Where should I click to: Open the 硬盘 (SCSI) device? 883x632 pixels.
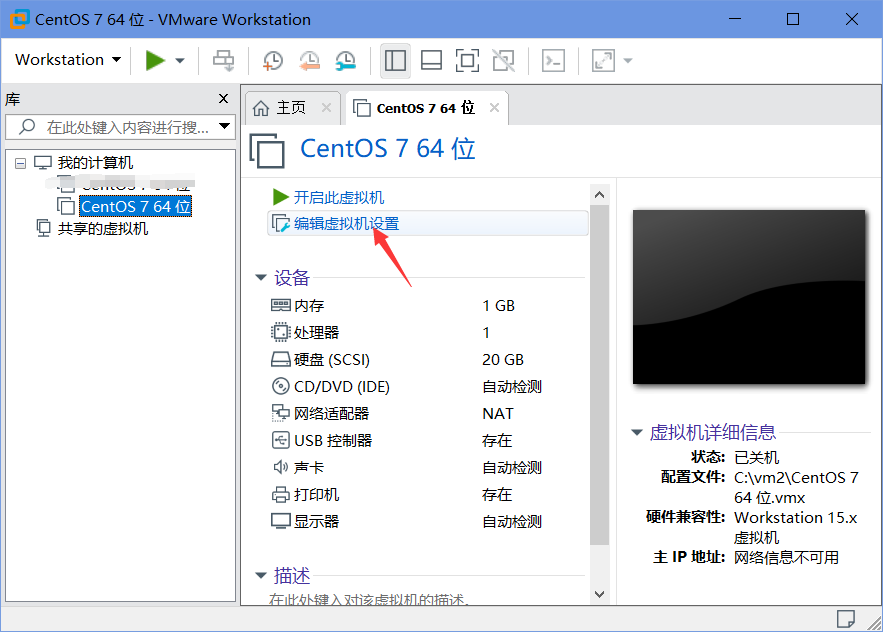coord(332,360)
